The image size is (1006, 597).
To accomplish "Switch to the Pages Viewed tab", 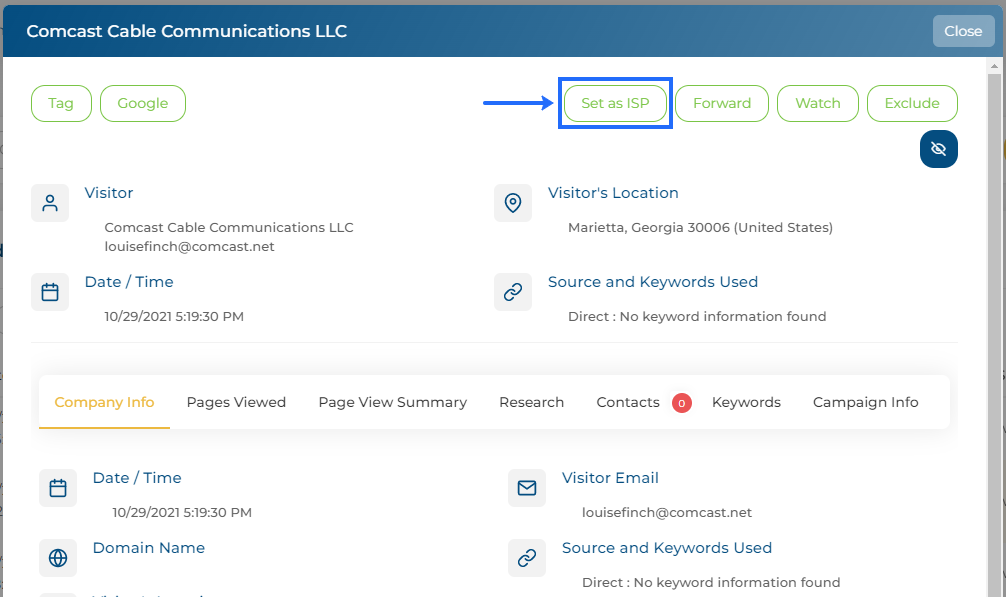I will point(236,402).
